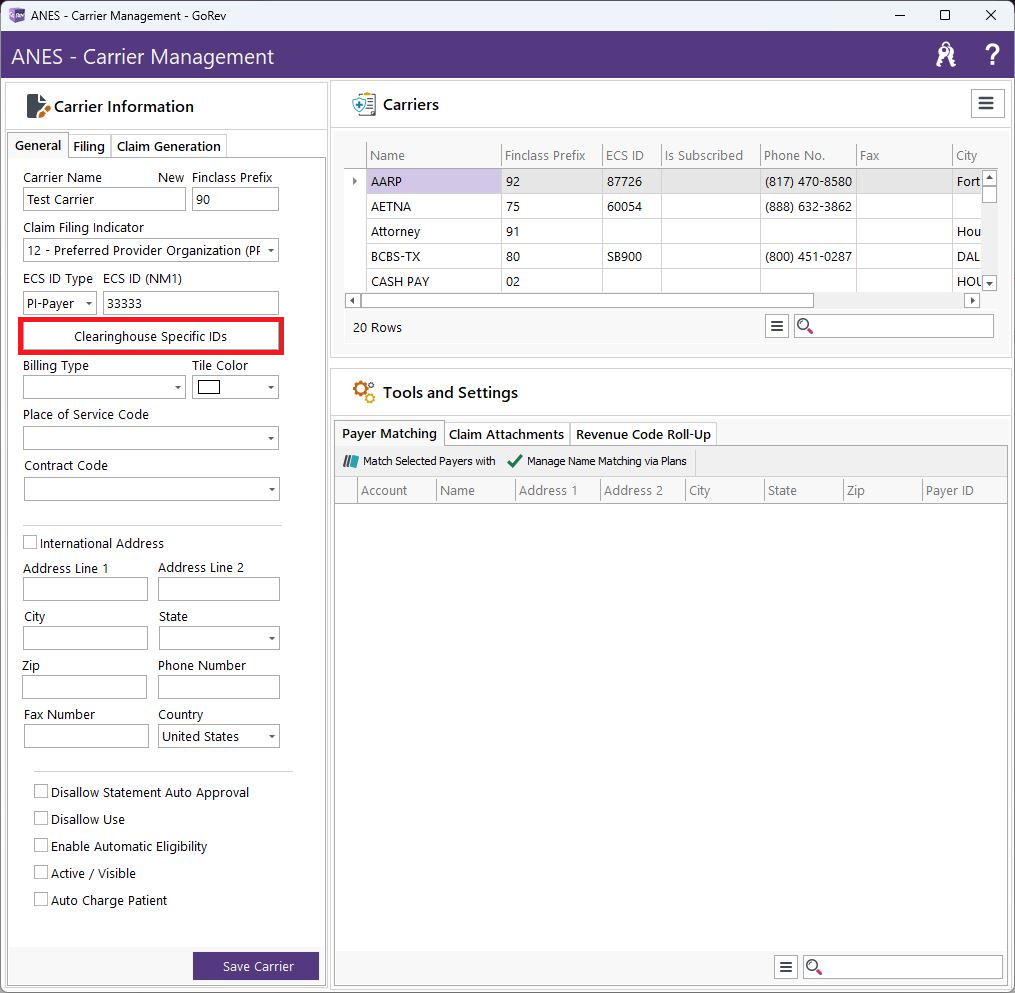
Task: Sort carriers by Is Subscribed column
Action: pyautogui.click(x=710, y=155)
